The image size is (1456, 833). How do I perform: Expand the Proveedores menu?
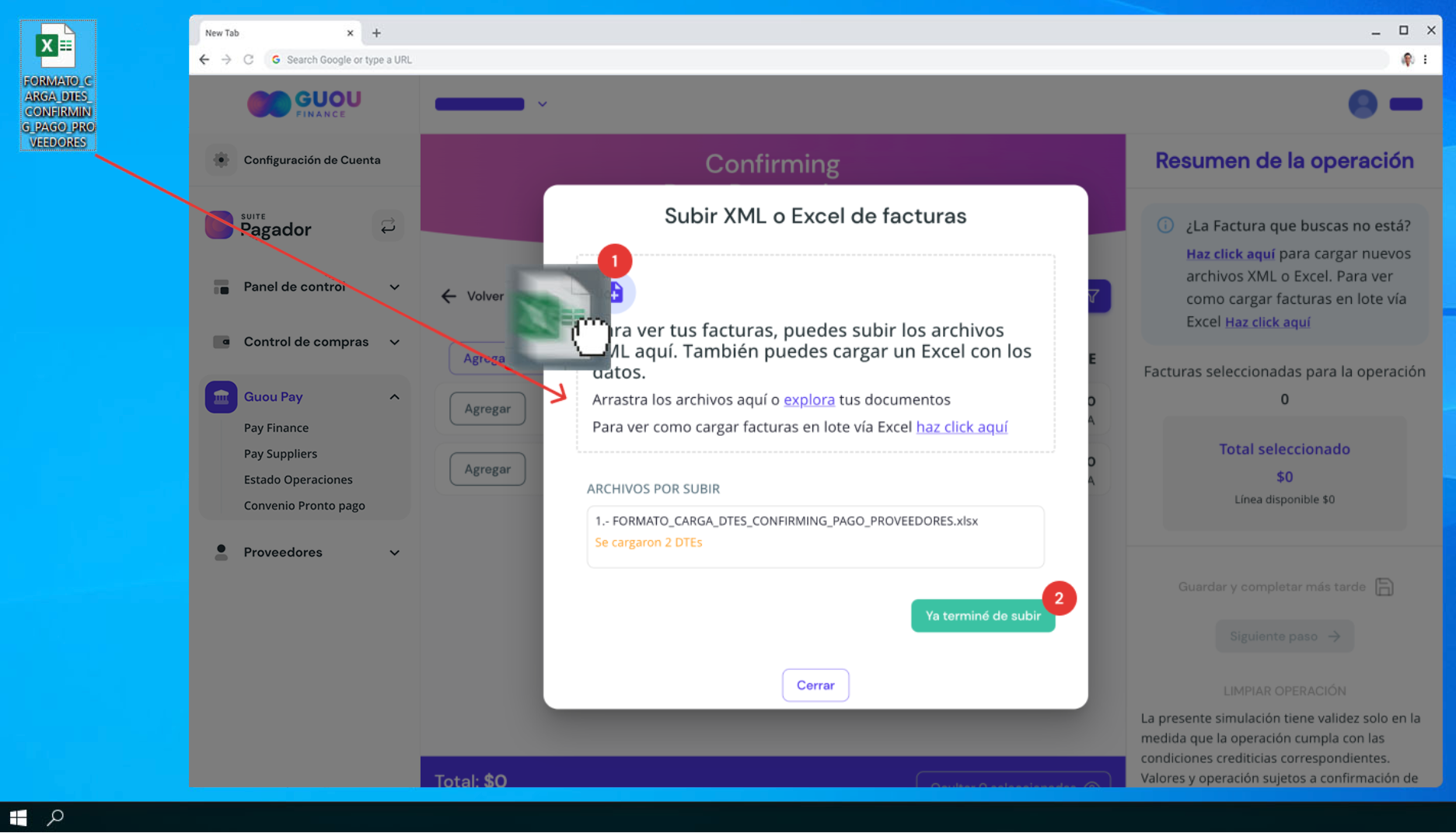(395, 553)
